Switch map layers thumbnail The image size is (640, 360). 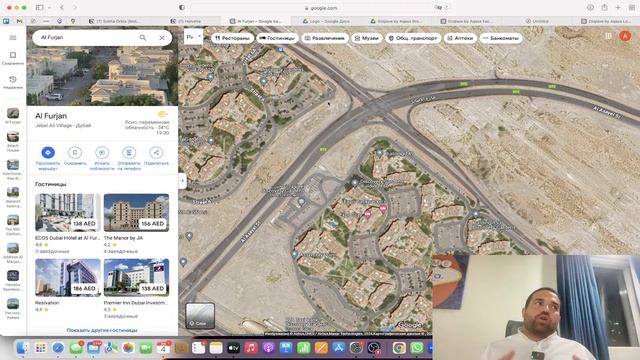[200, 315]
